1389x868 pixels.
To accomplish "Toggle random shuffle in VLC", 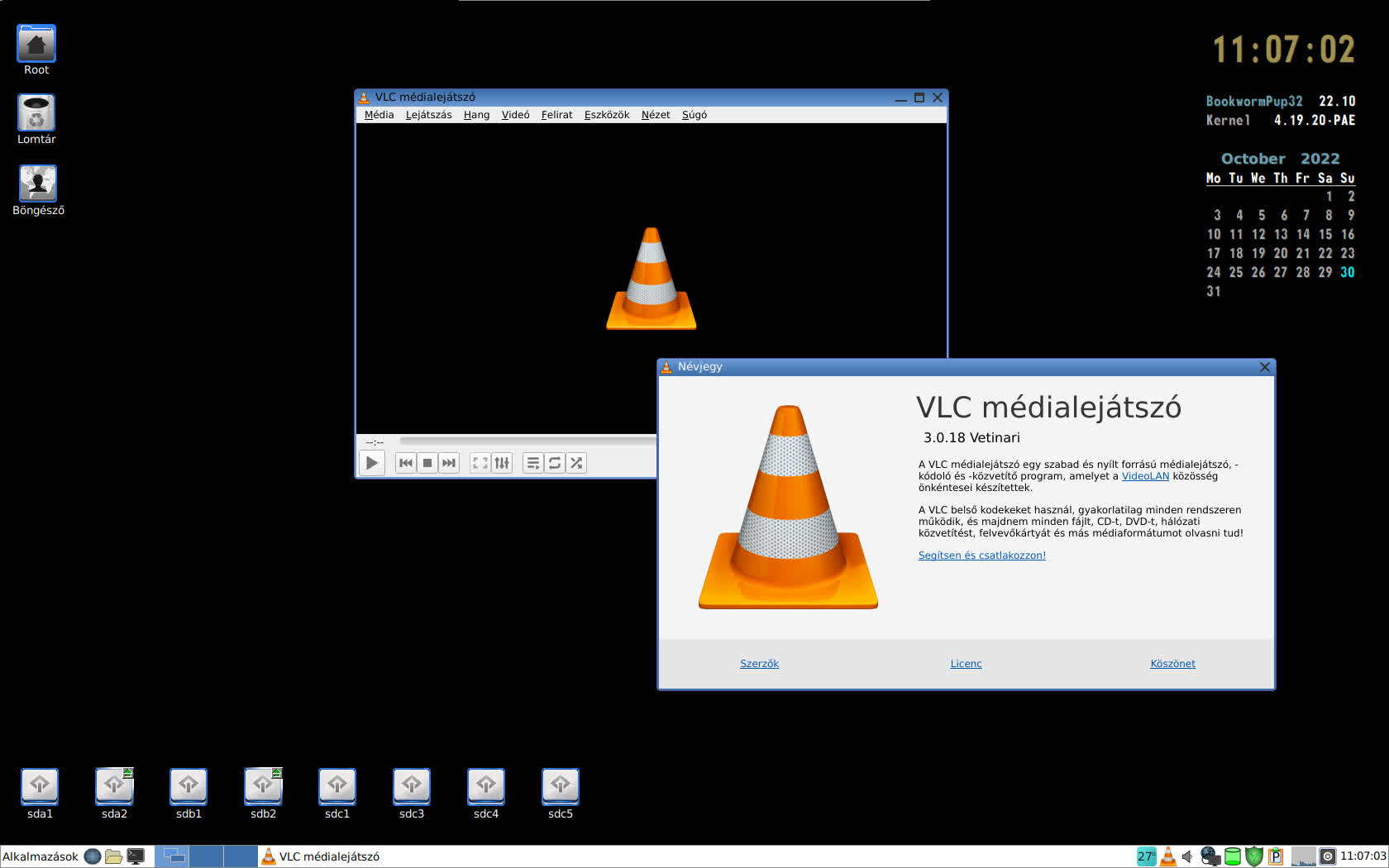I will (x=576, y=463).
